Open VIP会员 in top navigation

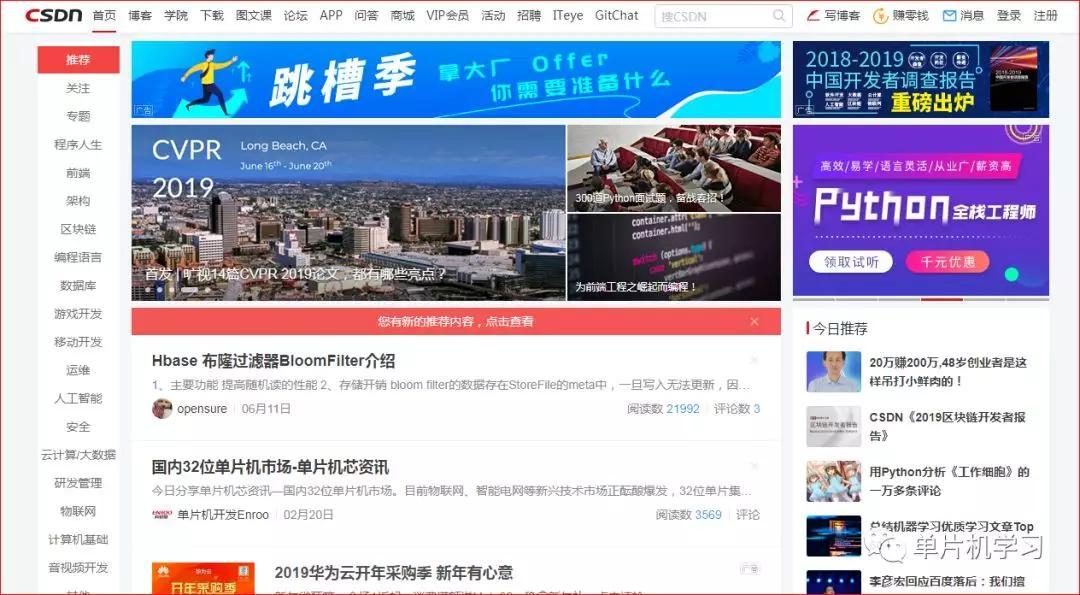(448, 15)
